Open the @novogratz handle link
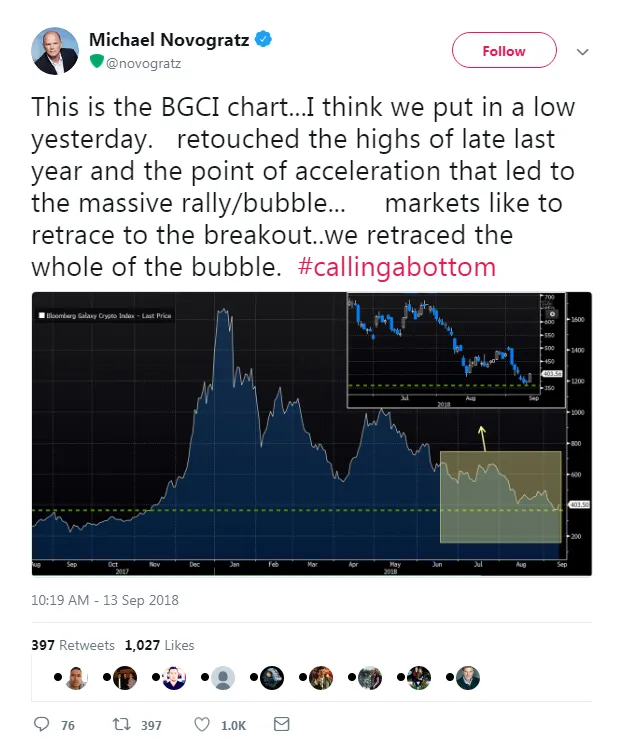 tap(143, 63)
